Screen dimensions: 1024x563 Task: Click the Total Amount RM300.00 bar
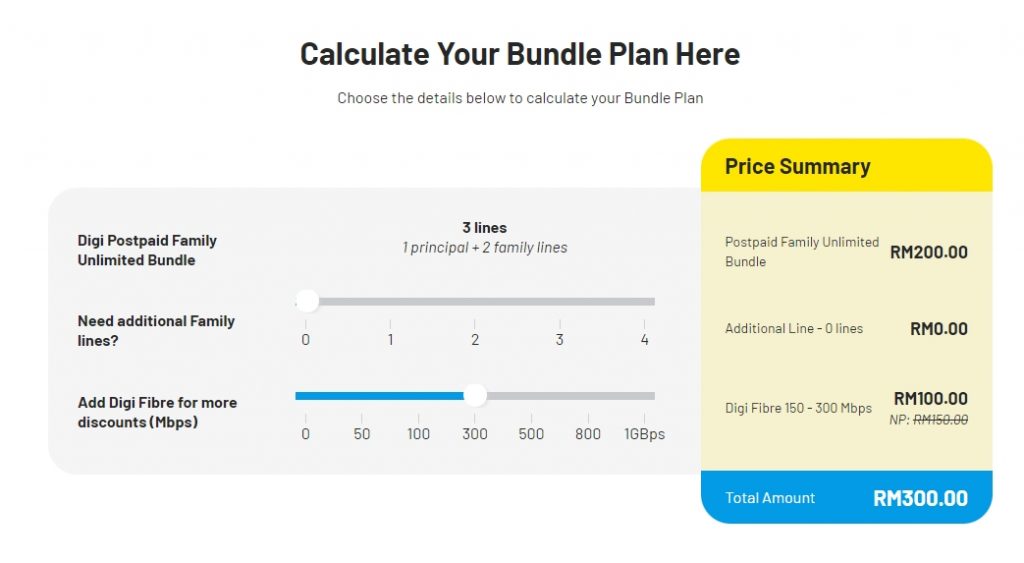tap(846, 497)
